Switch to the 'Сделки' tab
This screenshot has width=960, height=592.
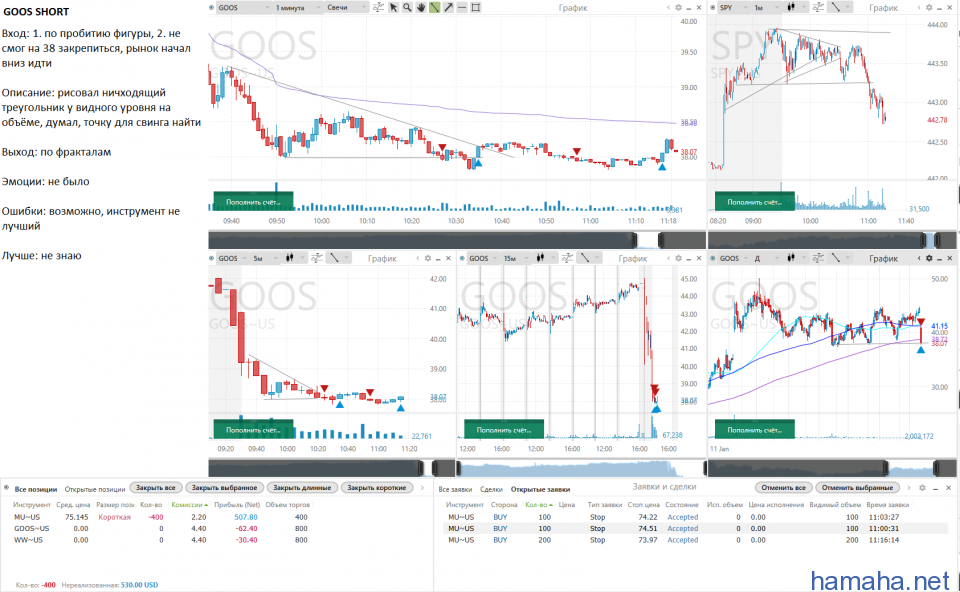click(491, 489)
